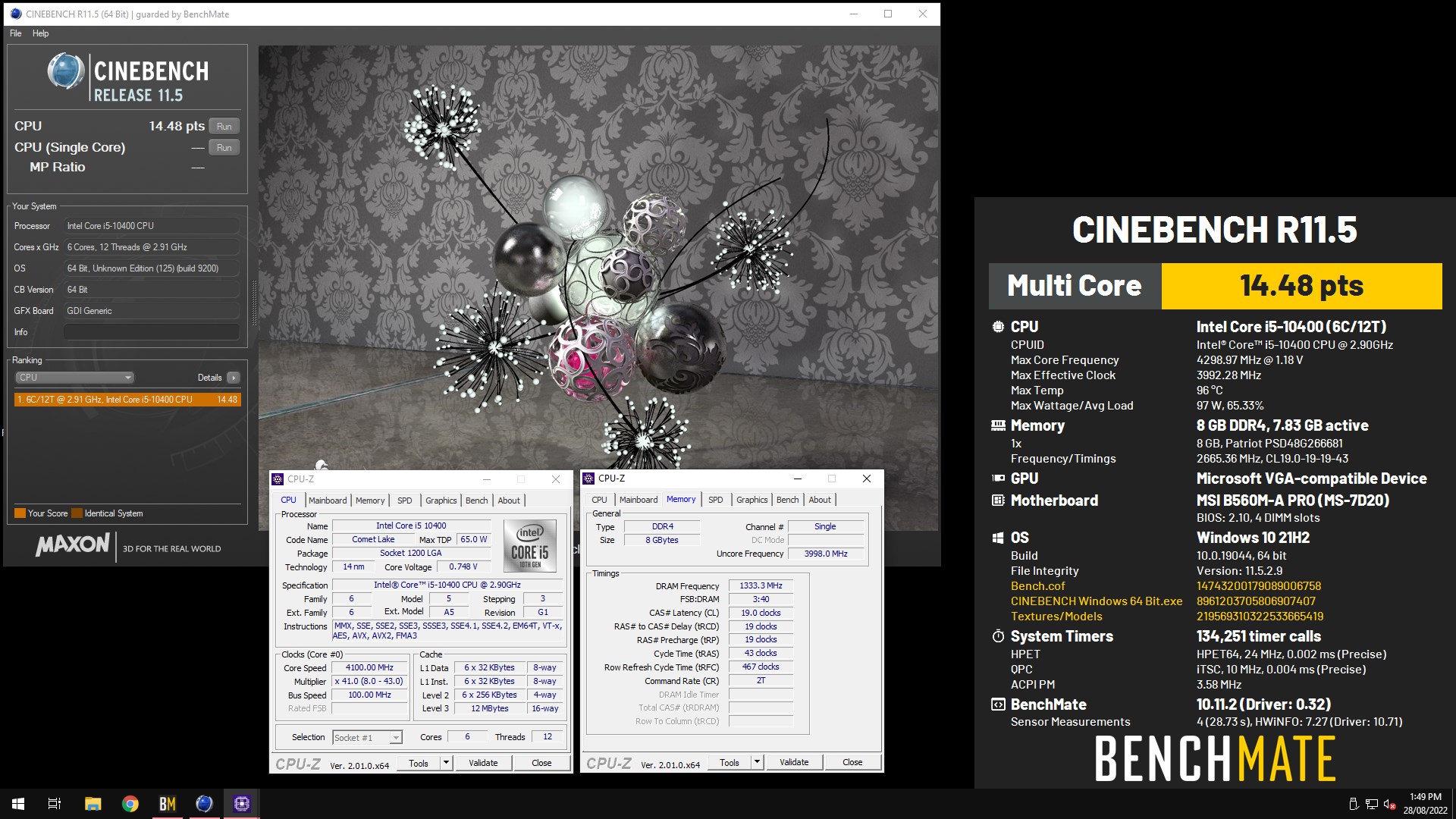Screen dimensions: 1456x819
Task: Expand Tools dropdown arrow in left CPU-Z window
Action: pos(446,764)
